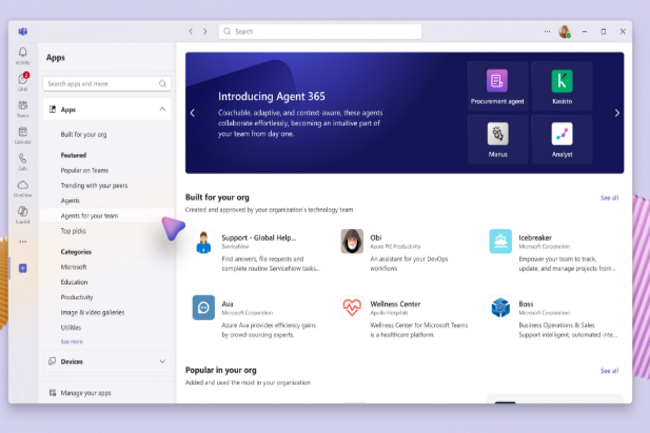Advance banner with the right arrow
Viewport: 650px width, 433px height.
pos(616,113)
